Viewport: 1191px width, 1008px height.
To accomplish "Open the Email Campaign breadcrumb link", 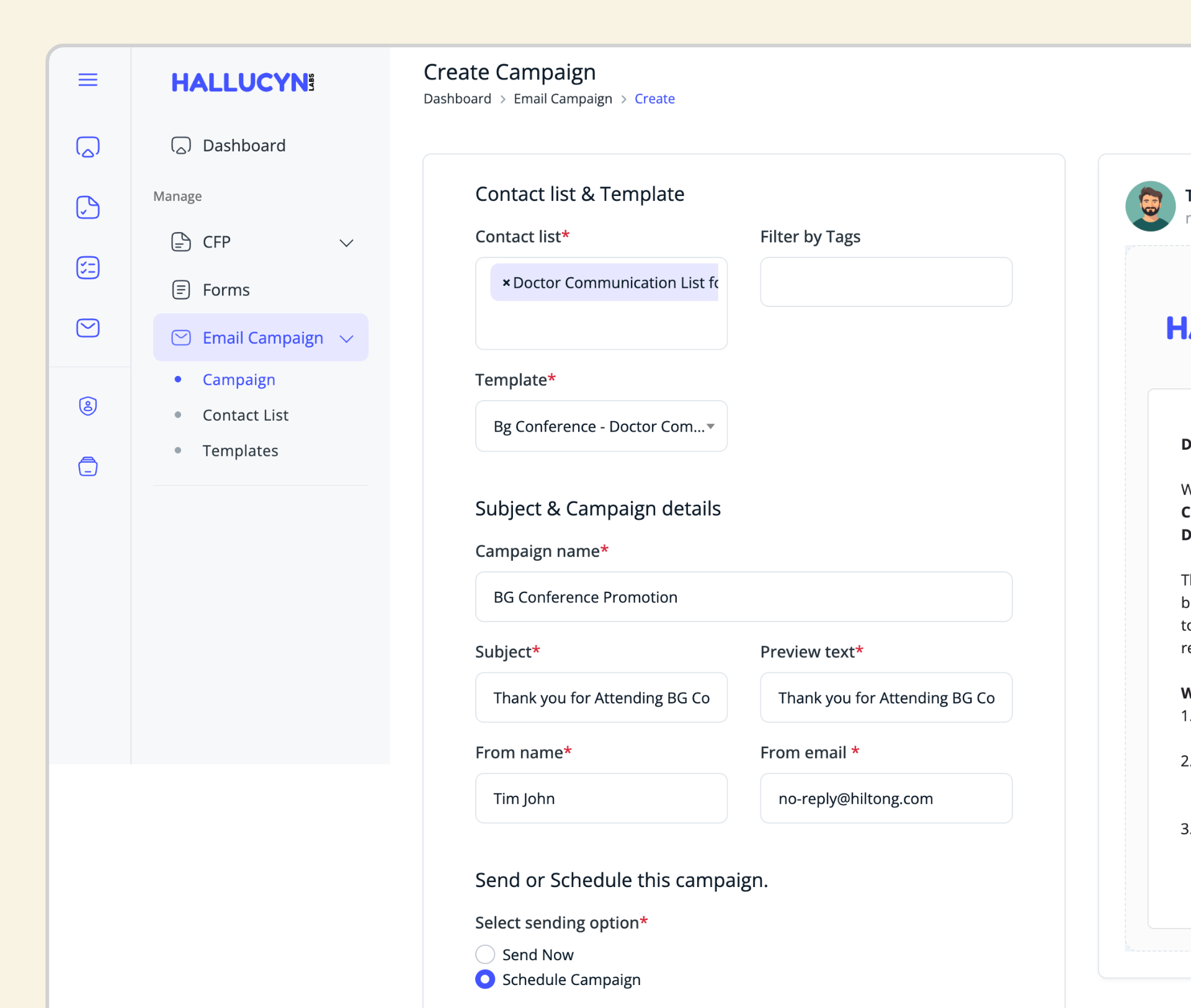I will point(562,99).
